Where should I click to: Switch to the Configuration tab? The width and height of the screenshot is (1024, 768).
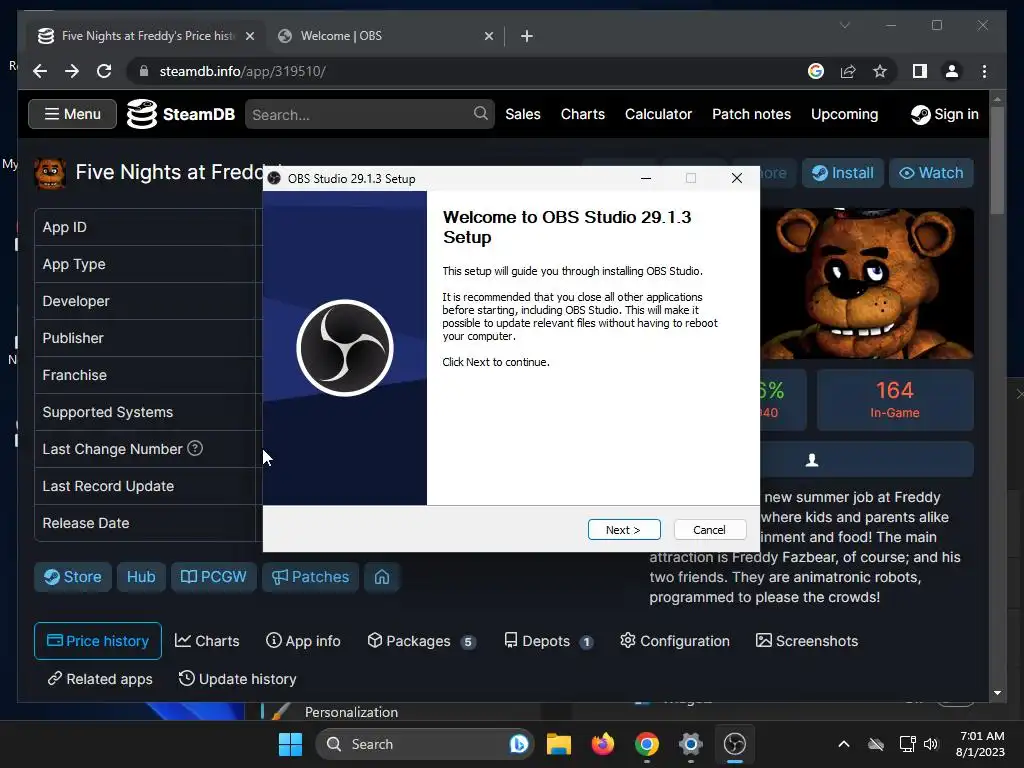click(675, 641)
